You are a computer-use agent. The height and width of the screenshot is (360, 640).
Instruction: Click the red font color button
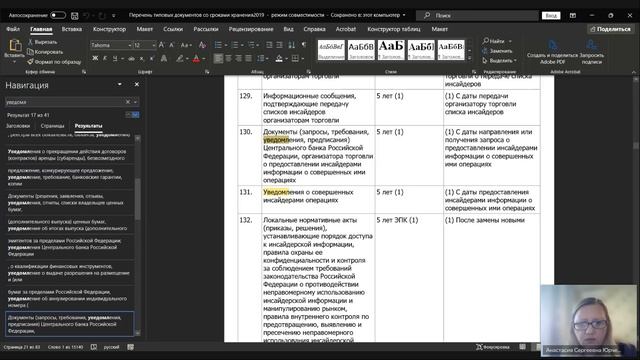pos(196,59)
